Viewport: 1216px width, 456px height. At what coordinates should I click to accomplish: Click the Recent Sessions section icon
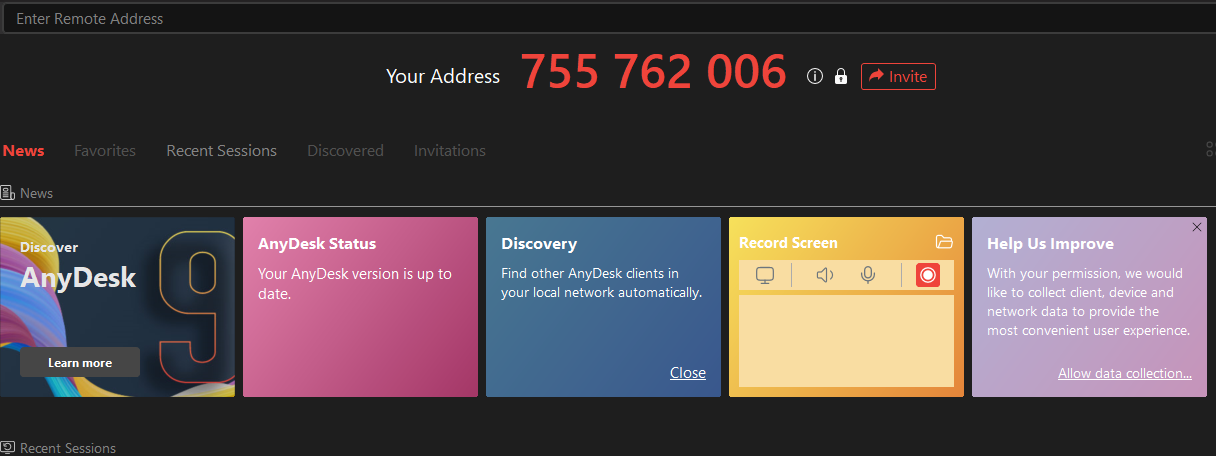(x=7, y=448)
